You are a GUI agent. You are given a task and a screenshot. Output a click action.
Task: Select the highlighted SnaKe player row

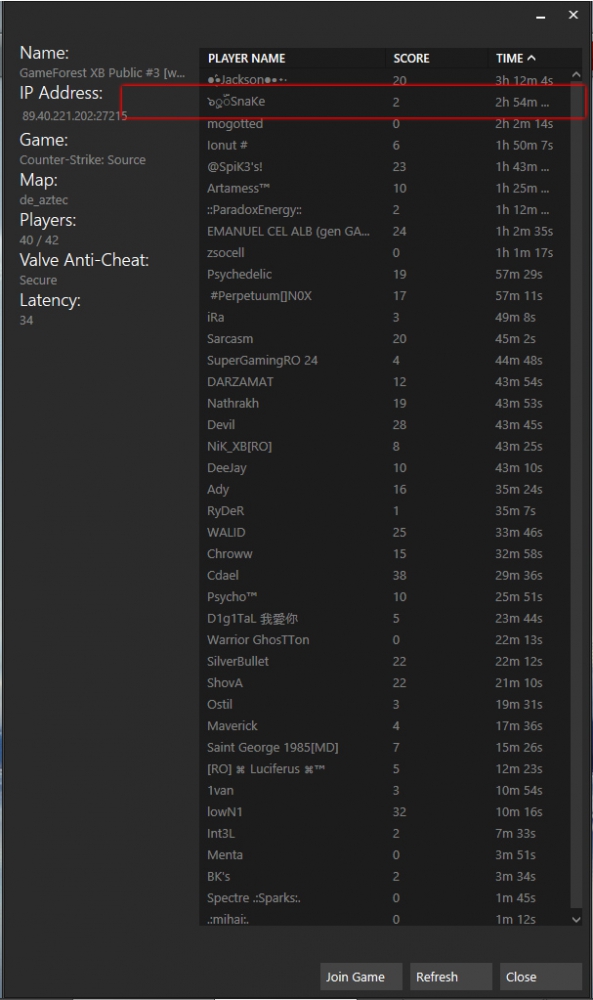385,101
